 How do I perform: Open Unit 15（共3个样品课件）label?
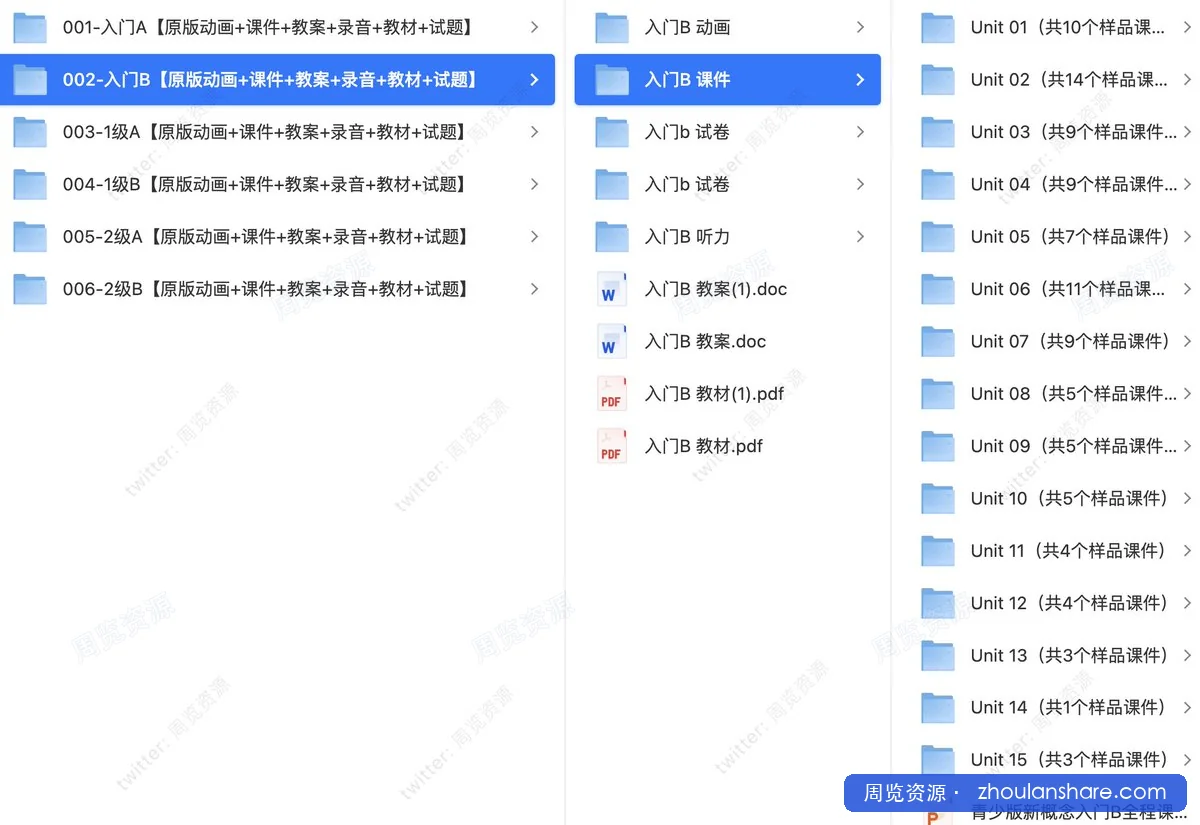(1072, 760)
